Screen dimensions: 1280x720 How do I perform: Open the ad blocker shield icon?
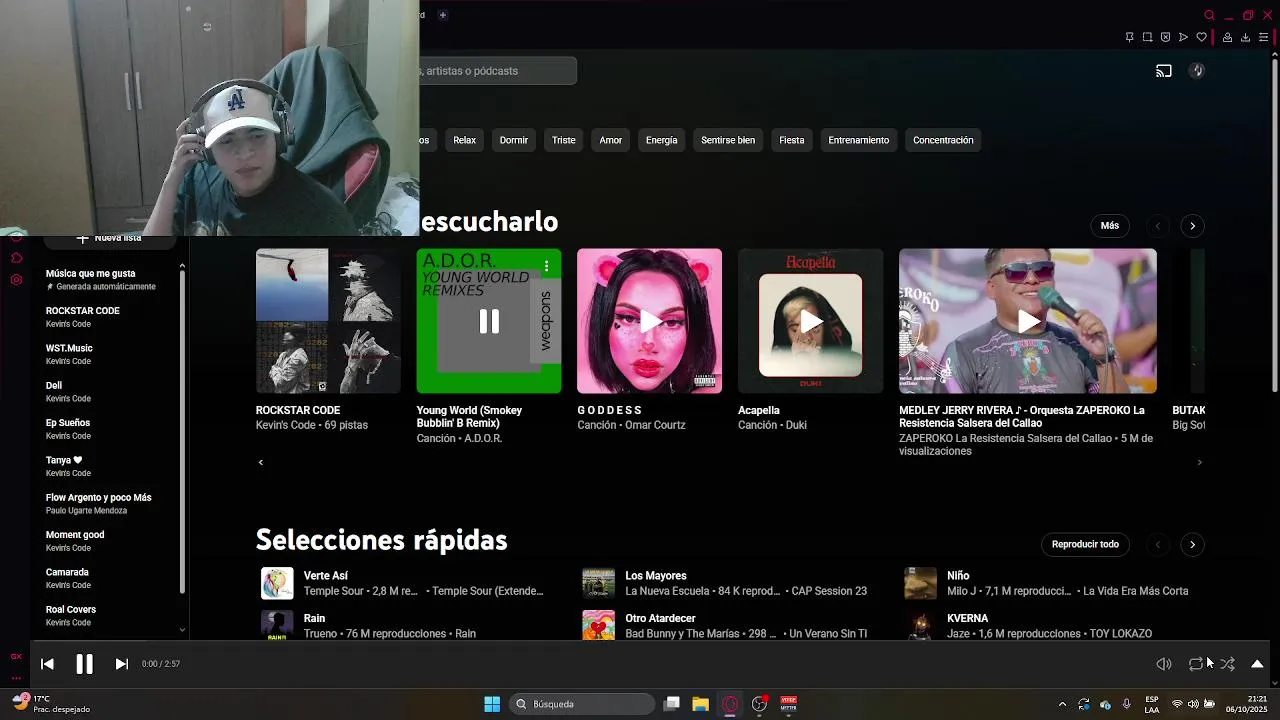pos(1165,37)
